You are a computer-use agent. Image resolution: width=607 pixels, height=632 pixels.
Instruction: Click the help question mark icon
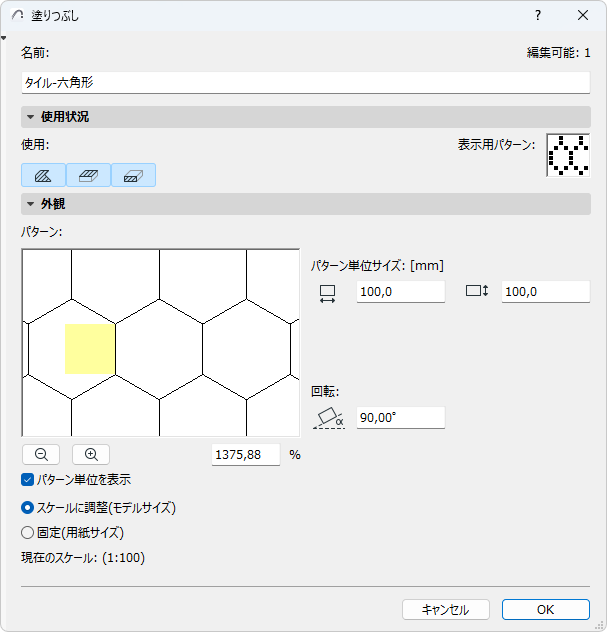pyautogui.click(x=538, y=15)
